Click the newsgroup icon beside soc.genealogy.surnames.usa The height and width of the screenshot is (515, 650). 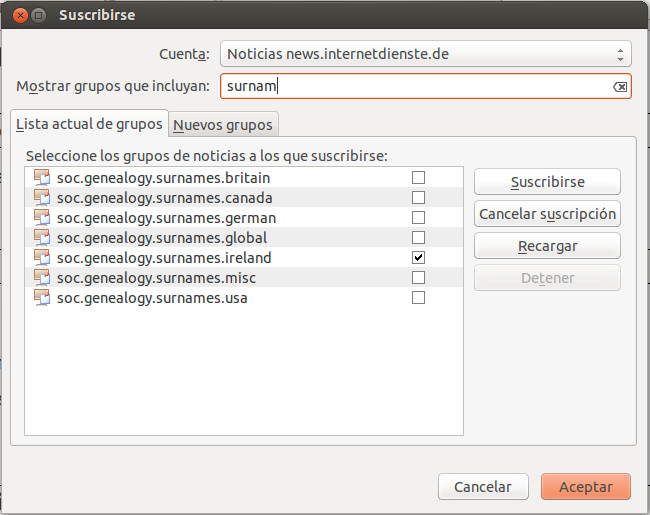coord(41,298)
